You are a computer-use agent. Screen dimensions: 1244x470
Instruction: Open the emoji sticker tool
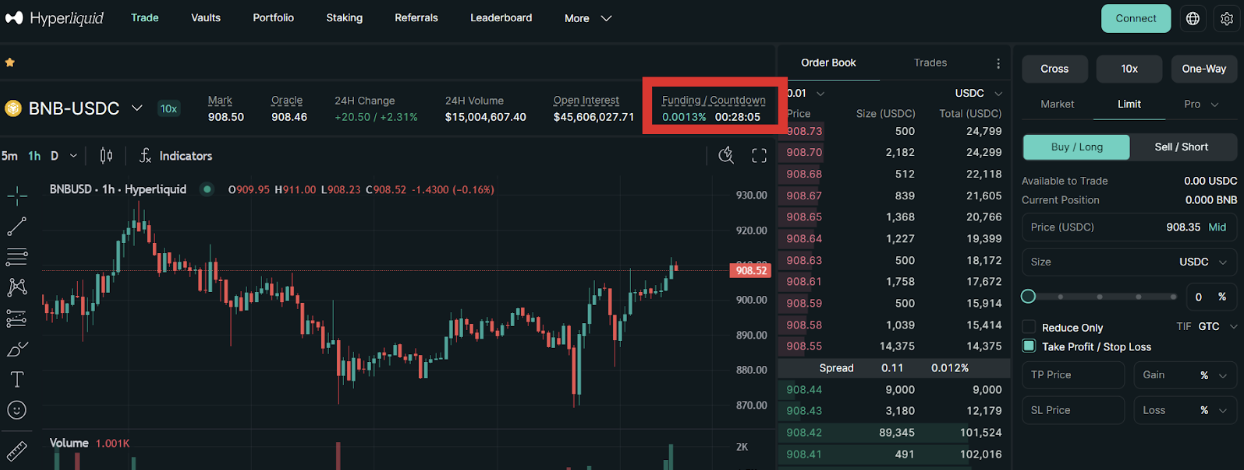click(17, 410)
